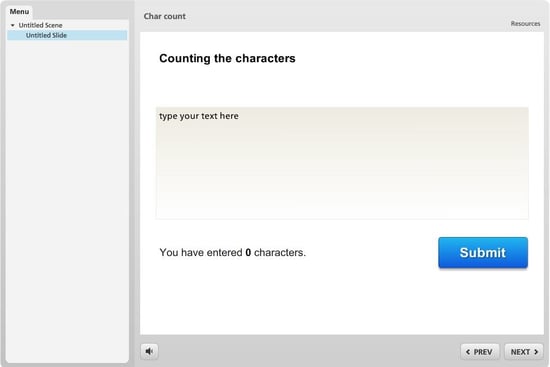The image size is (550, 367).
Task: Go to the previous slide with PREV
Action: point(479,352)
